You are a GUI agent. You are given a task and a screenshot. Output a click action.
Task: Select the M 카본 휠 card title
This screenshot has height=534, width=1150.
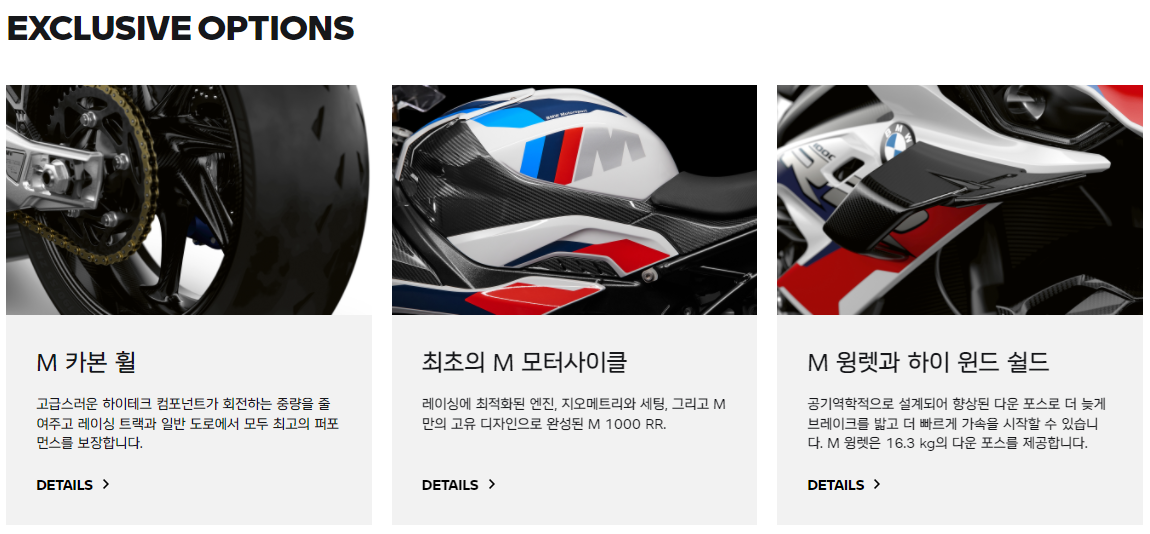coord(86,362)
